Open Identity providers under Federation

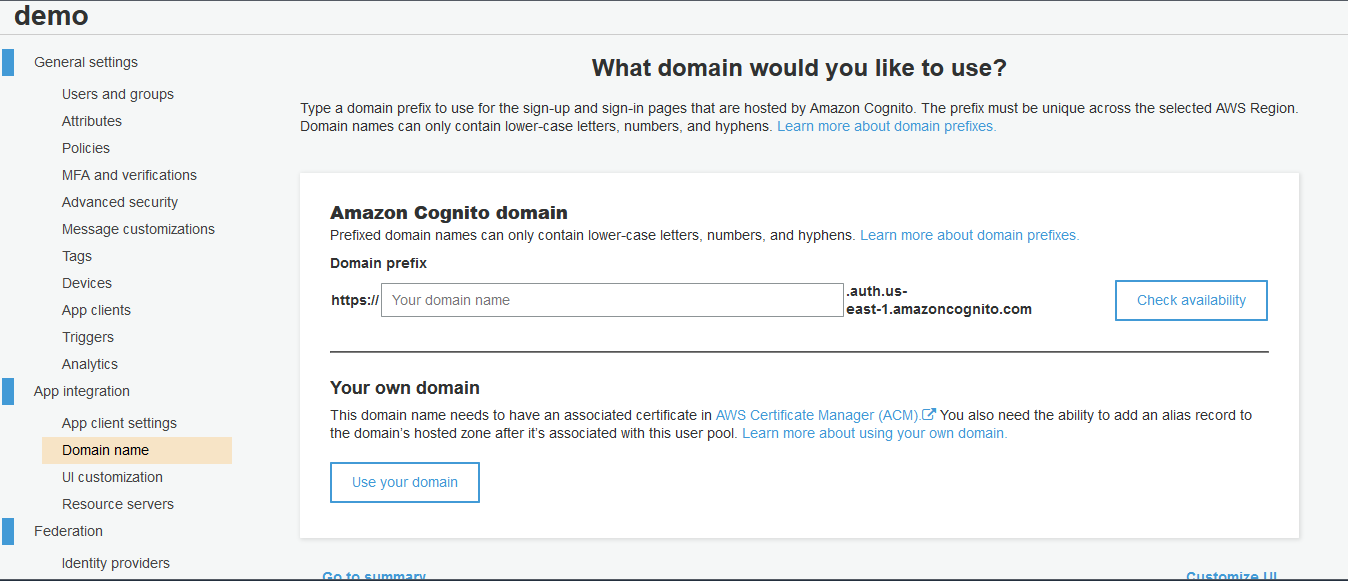click(117, 562)
